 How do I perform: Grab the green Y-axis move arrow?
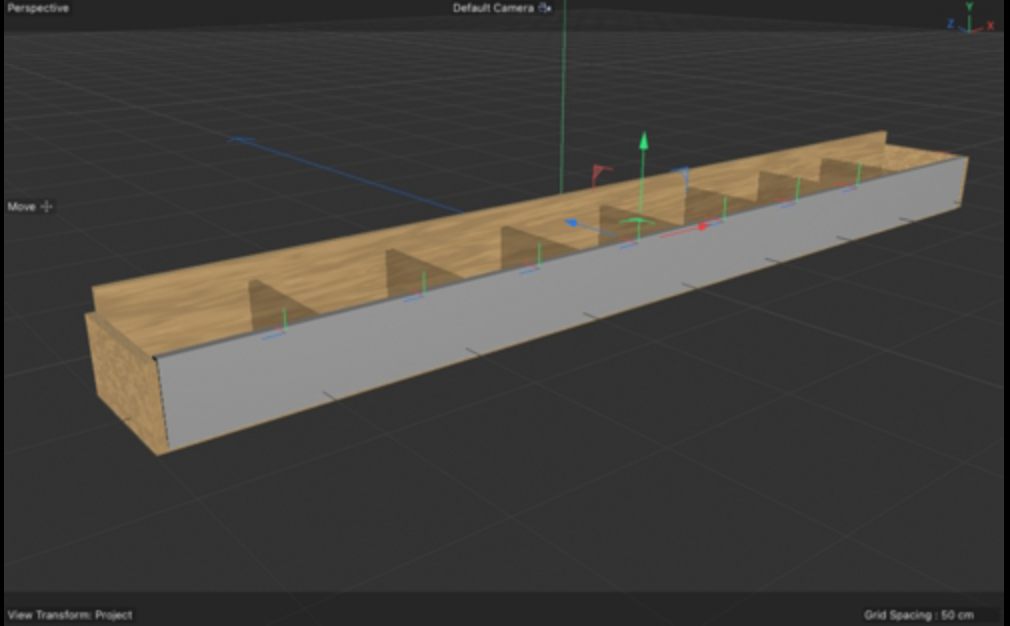click(643, 140)
